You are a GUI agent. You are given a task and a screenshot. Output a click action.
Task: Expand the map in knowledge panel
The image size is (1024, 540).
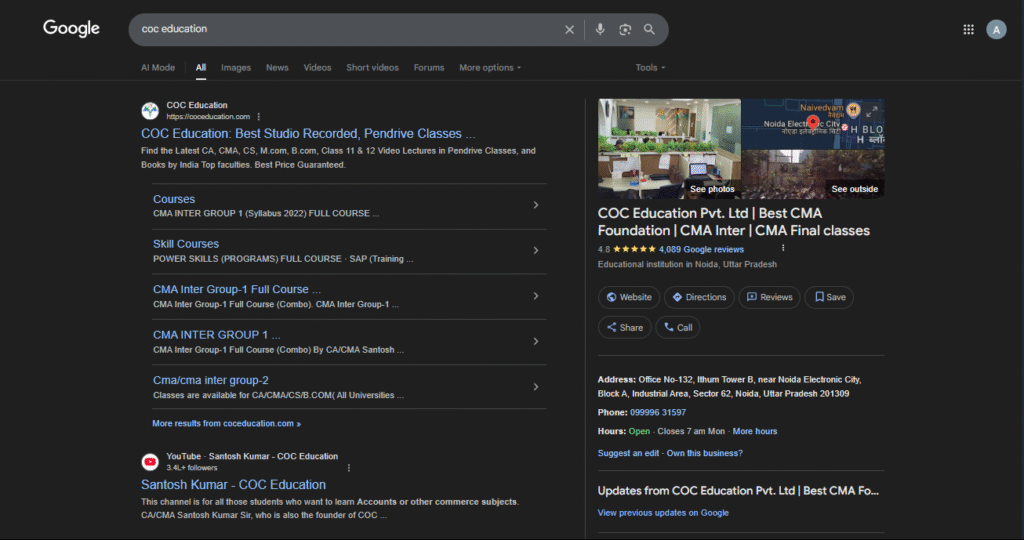(872, 111)
